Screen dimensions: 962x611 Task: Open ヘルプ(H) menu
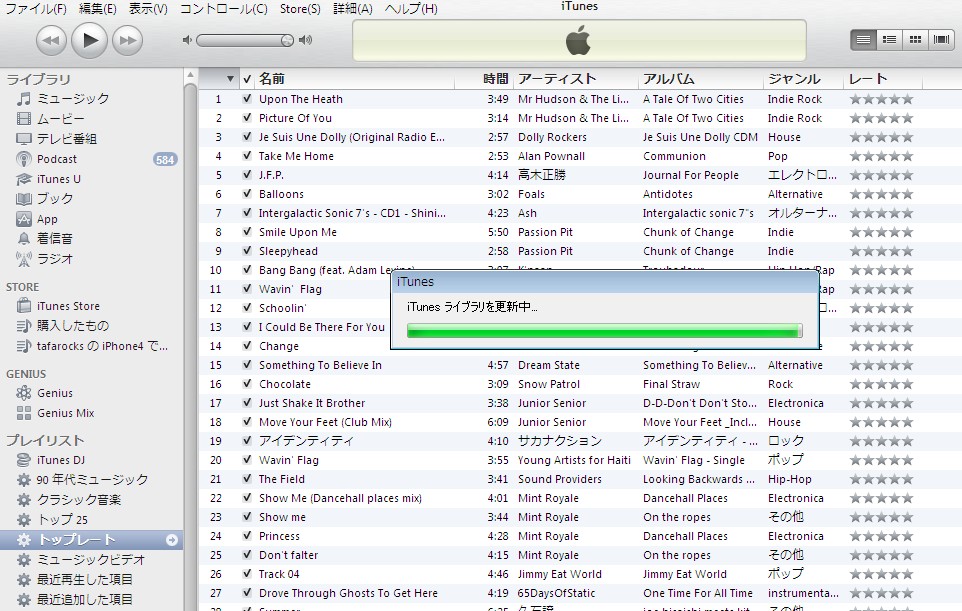click(411, 9)
